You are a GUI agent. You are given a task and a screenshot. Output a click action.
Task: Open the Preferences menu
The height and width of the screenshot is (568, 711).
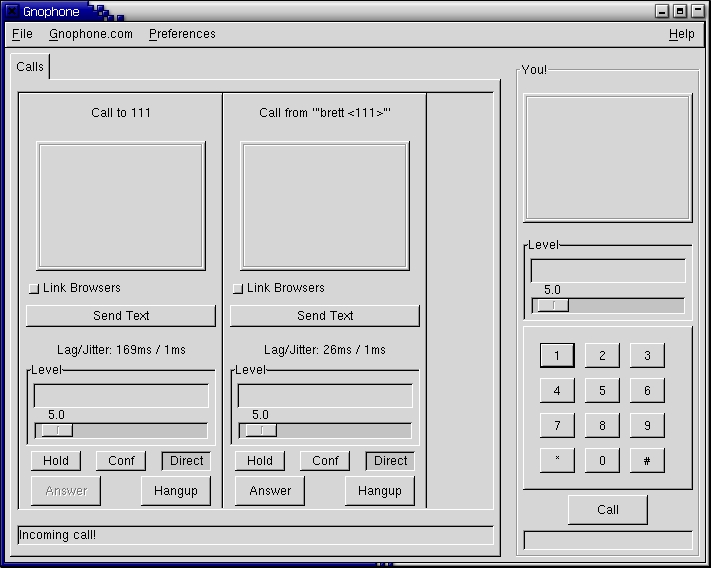(x=182, y=34)
